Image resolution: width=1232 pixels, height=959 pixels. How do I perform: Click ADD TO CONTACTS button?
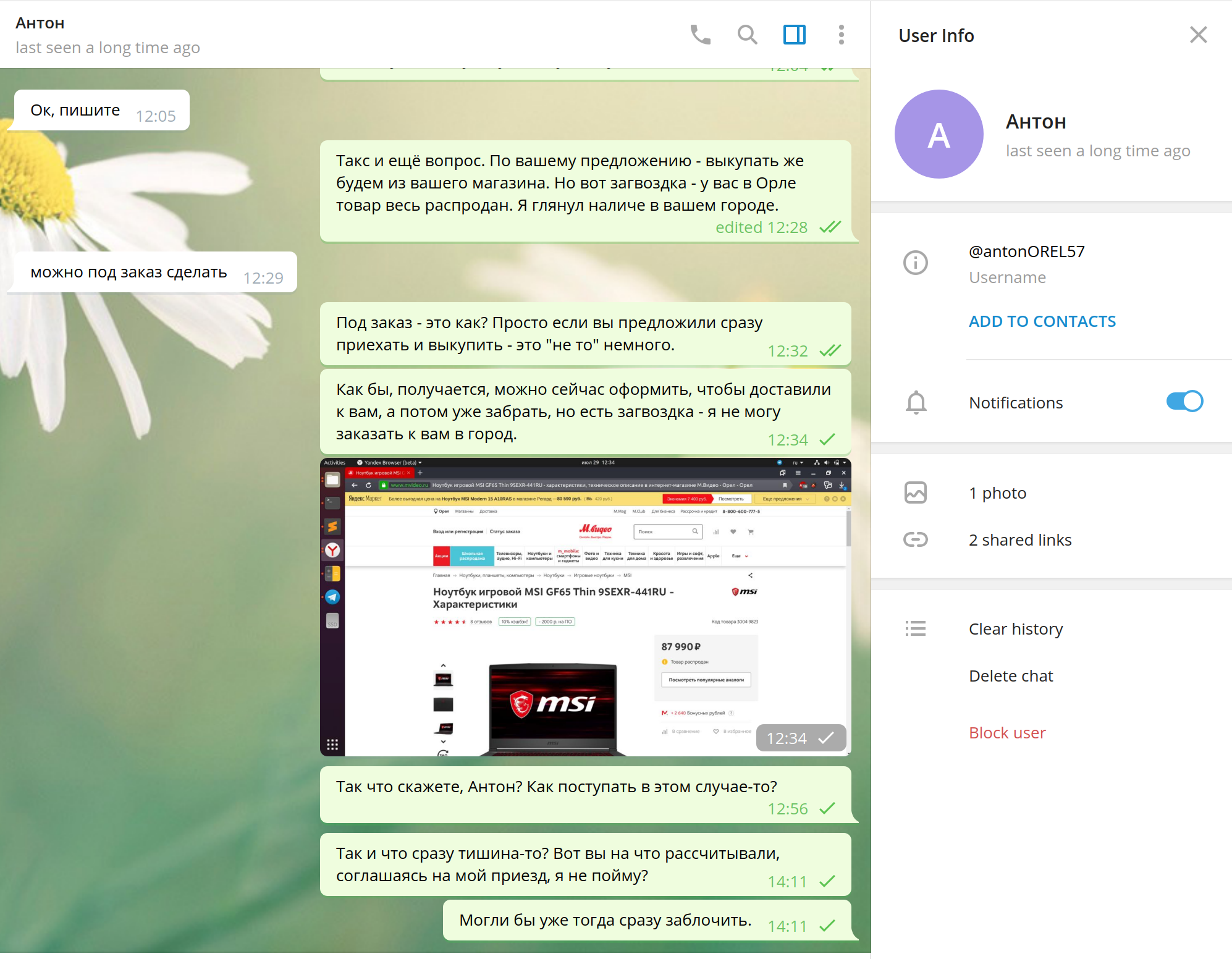tap(1043, 320)
